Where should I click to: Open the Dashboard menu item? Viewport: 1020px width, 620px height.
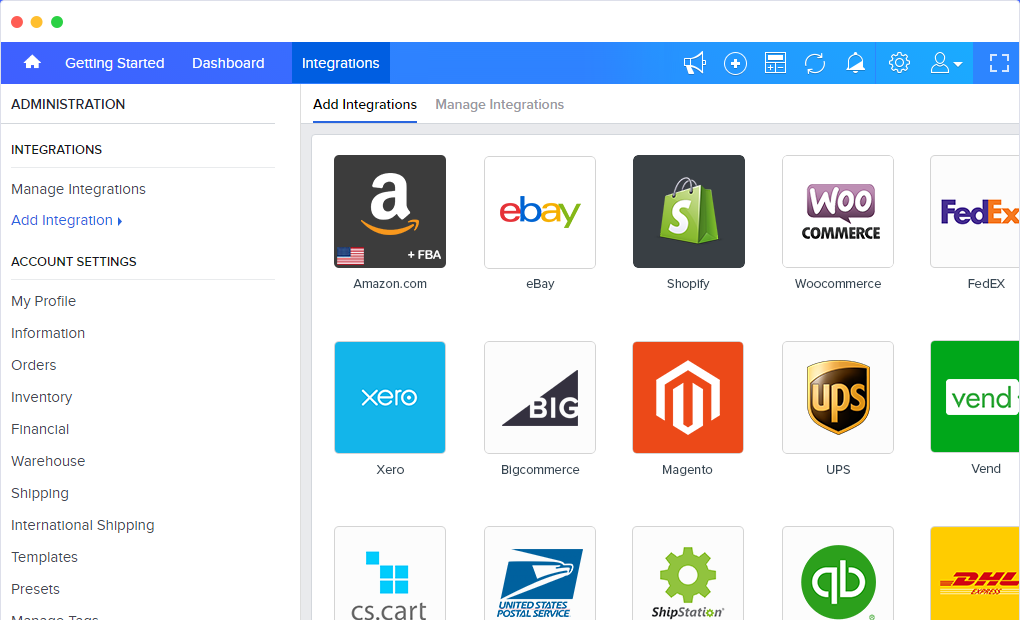point(228,63)
